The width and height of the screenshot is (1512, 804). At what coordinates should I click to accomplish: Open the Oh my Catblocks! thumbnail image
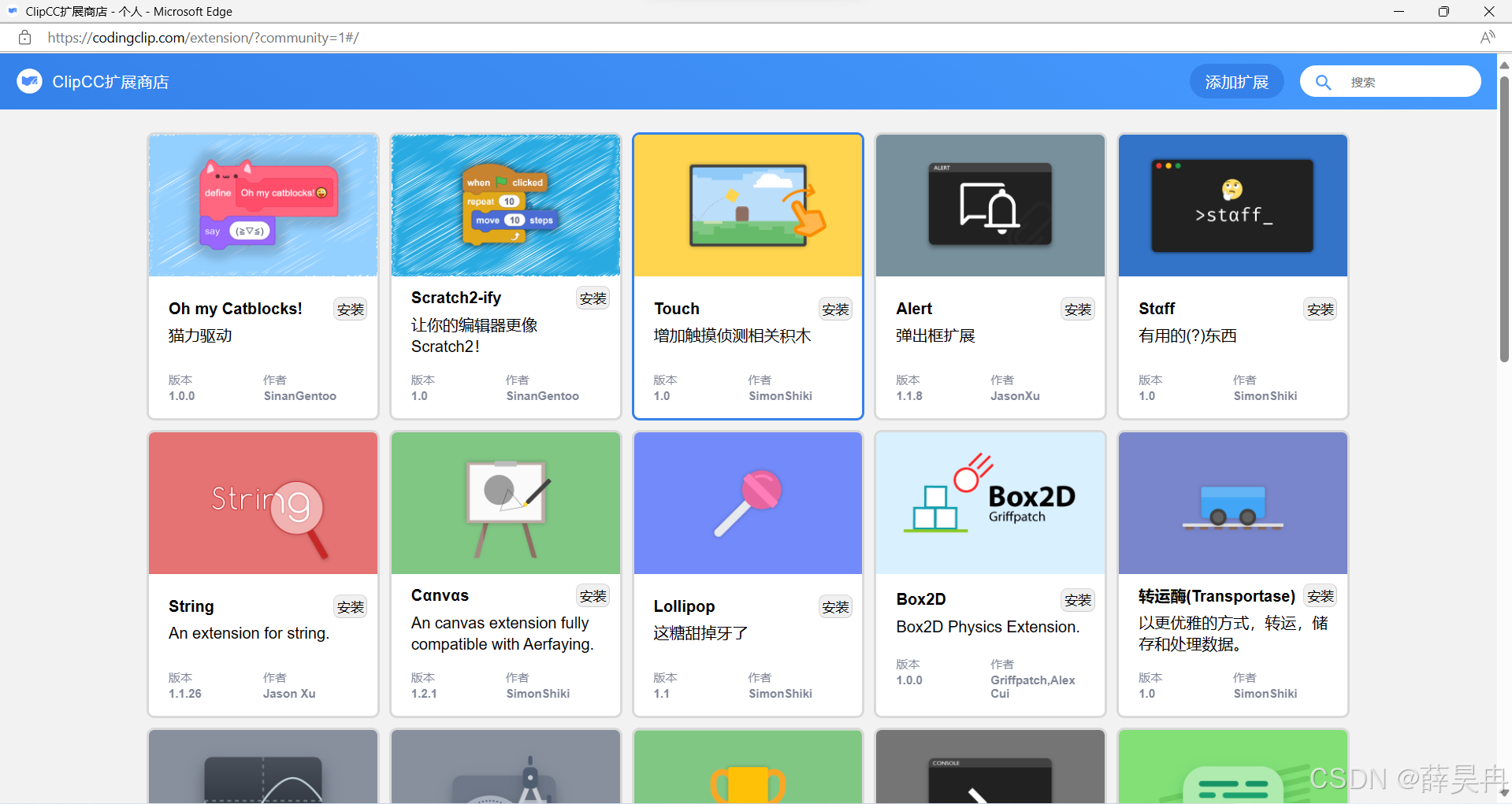(x=263, y=206)
